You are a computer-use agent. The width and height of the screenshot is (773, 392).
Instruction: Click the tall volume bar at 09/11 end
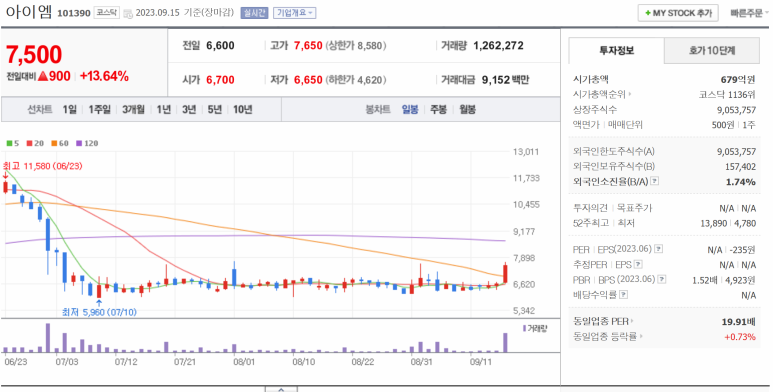tap(505, 343)
